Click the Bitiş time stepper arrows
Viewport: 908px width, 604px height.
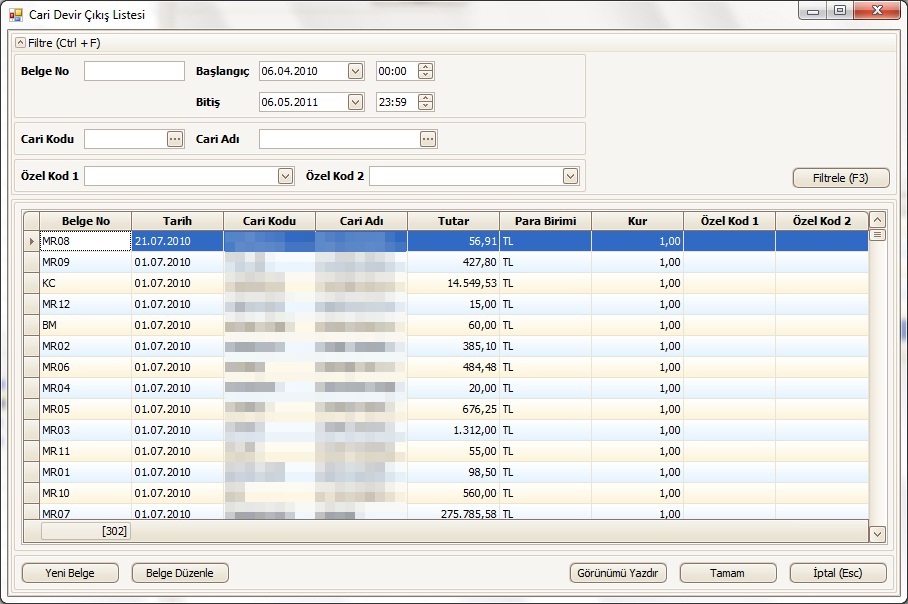point(426,103)
